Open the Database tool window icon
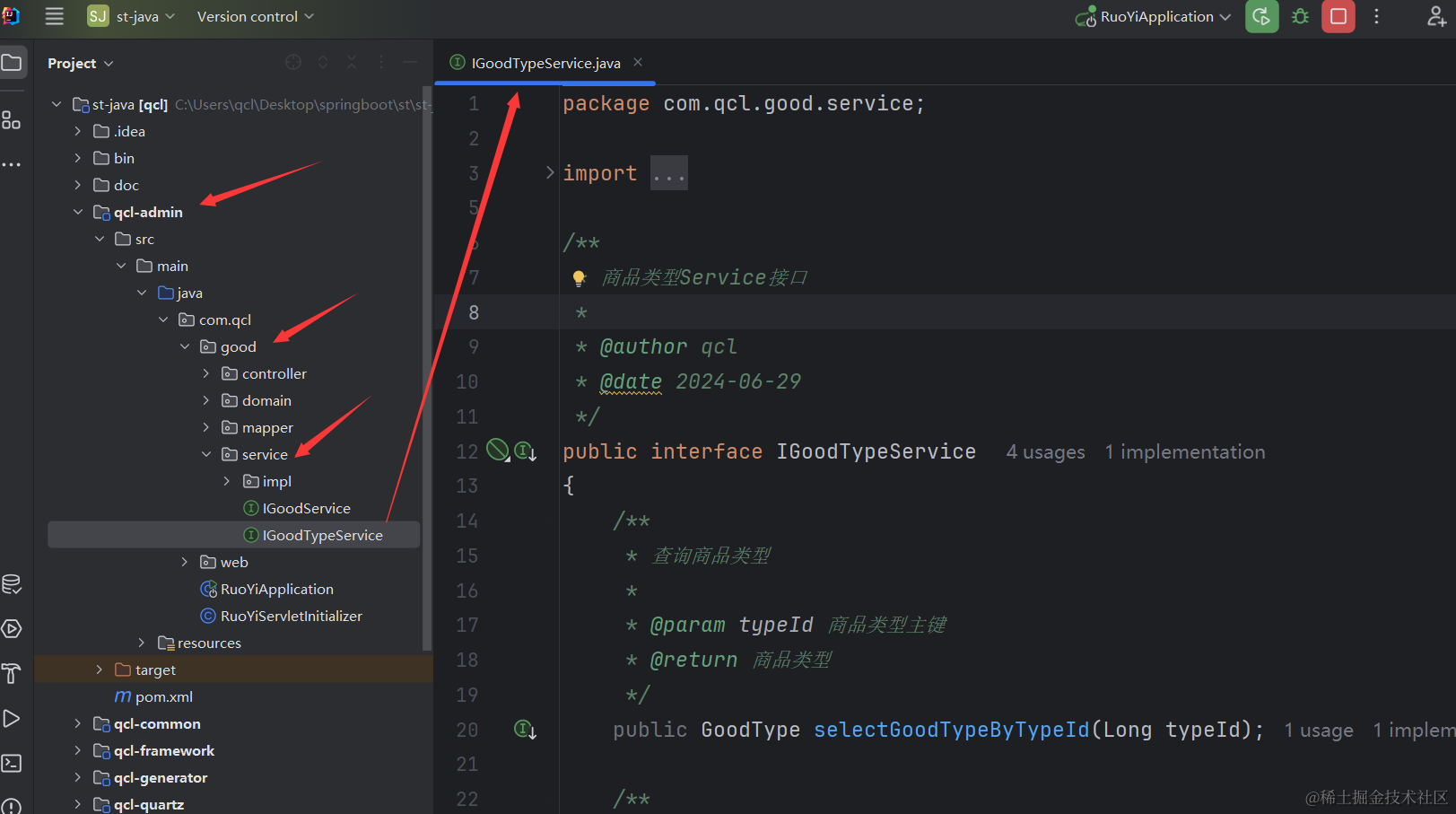 (x=12, y=584)
